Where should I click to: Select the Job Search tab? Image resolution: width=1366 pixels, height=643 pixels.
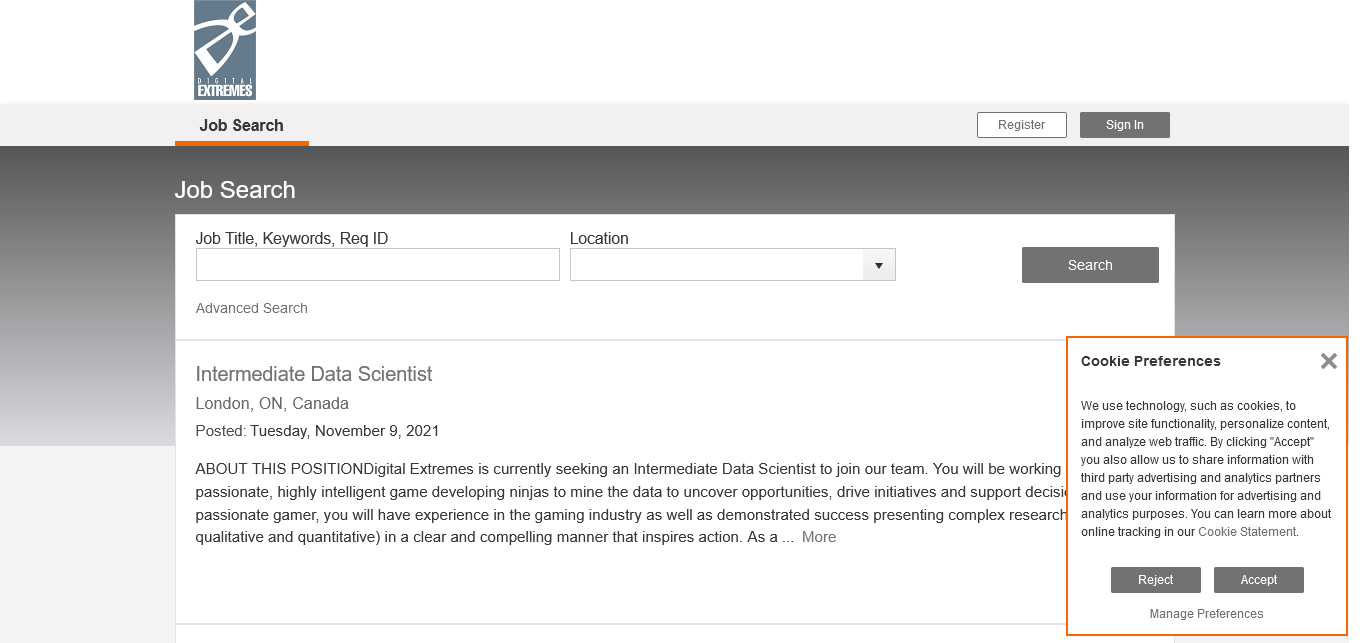(241, 125)
